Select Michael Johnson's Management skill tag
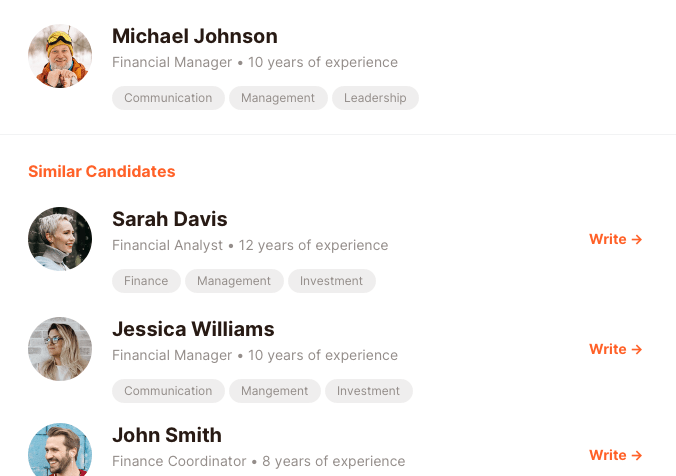The width and height of the screenshot is (676, 476). coord(278,98)
